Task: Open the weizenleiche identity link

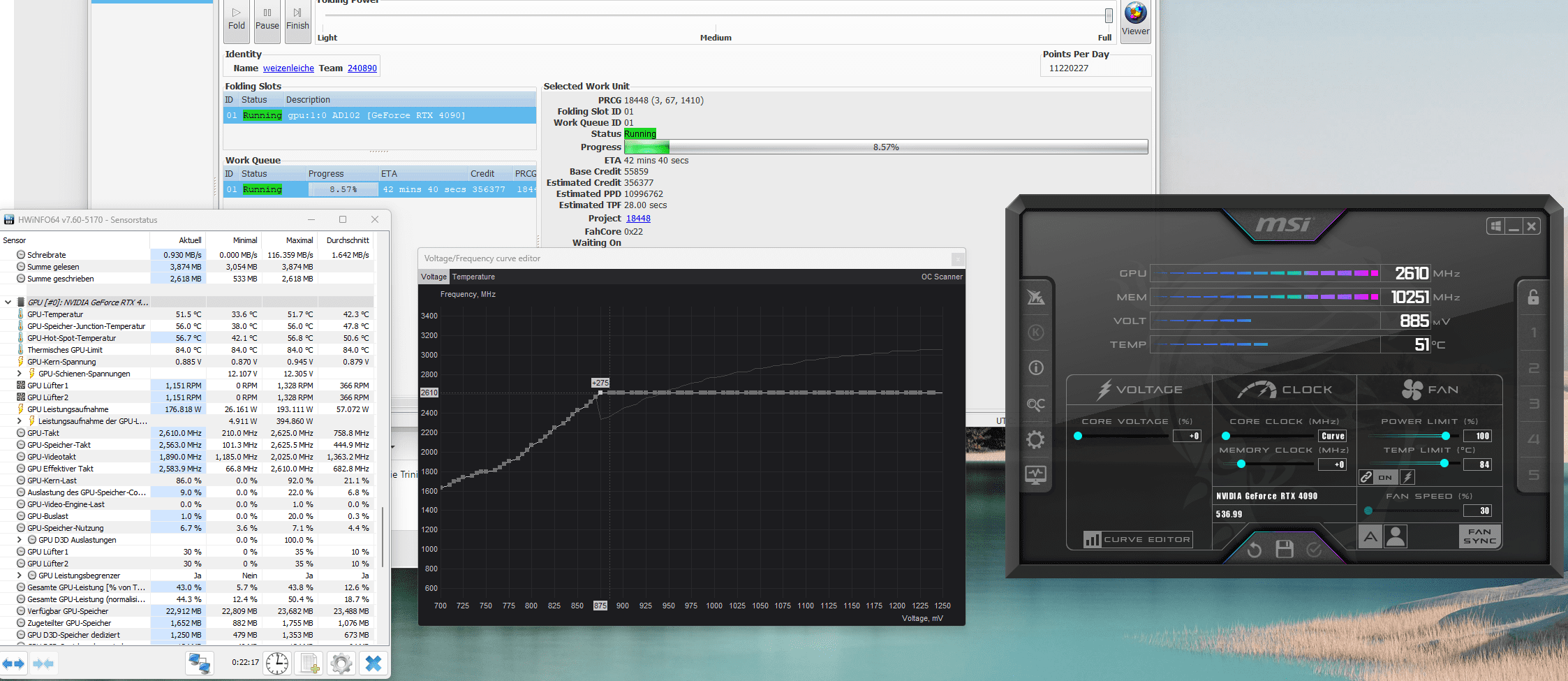Action: (x=288, y=68)
